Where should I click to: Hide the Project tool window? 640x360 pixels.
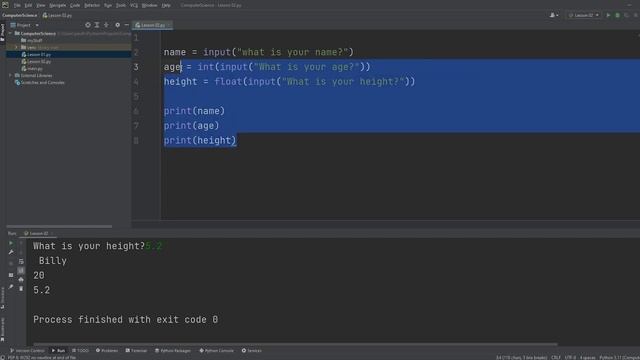click(x=127, y=25)
